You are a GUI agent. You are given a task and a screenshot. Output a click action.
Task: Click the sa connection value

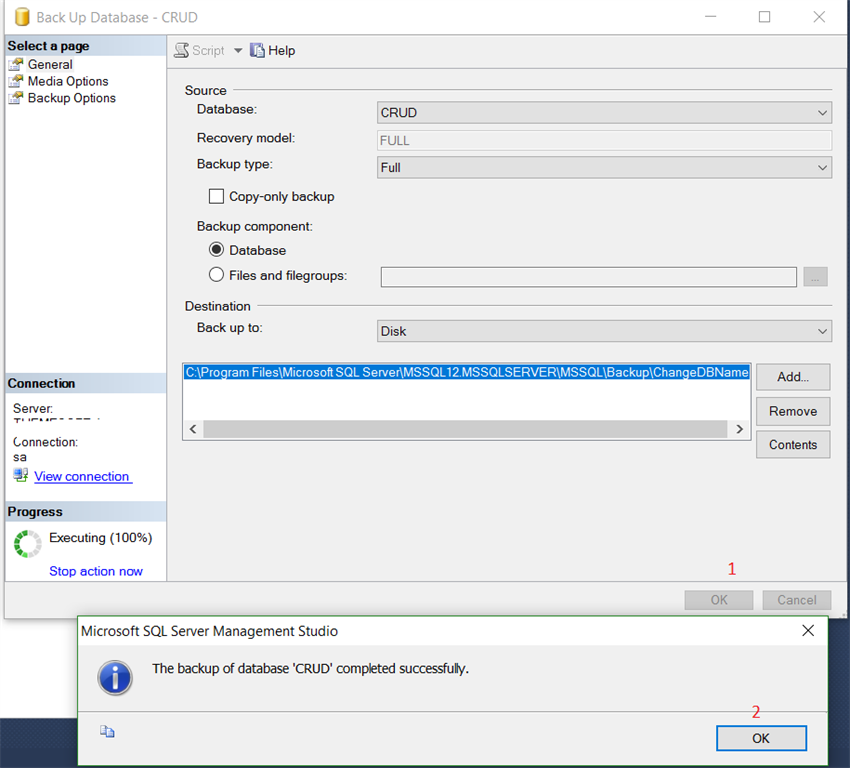[20, 457]
